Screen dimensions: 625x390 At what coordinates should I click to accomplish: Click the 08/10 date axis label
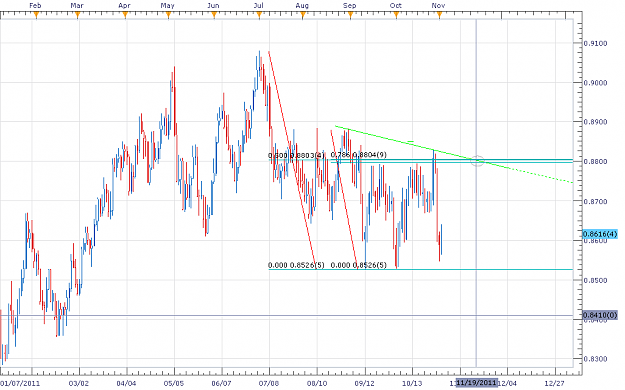point(317,383)
